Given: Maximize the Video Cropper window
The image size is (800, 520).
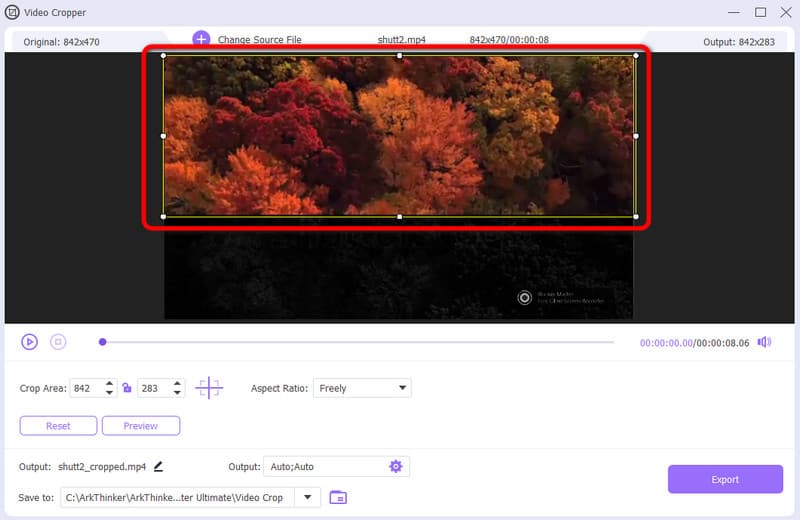Looking at the screenshot, I should (x=760, y=12).
